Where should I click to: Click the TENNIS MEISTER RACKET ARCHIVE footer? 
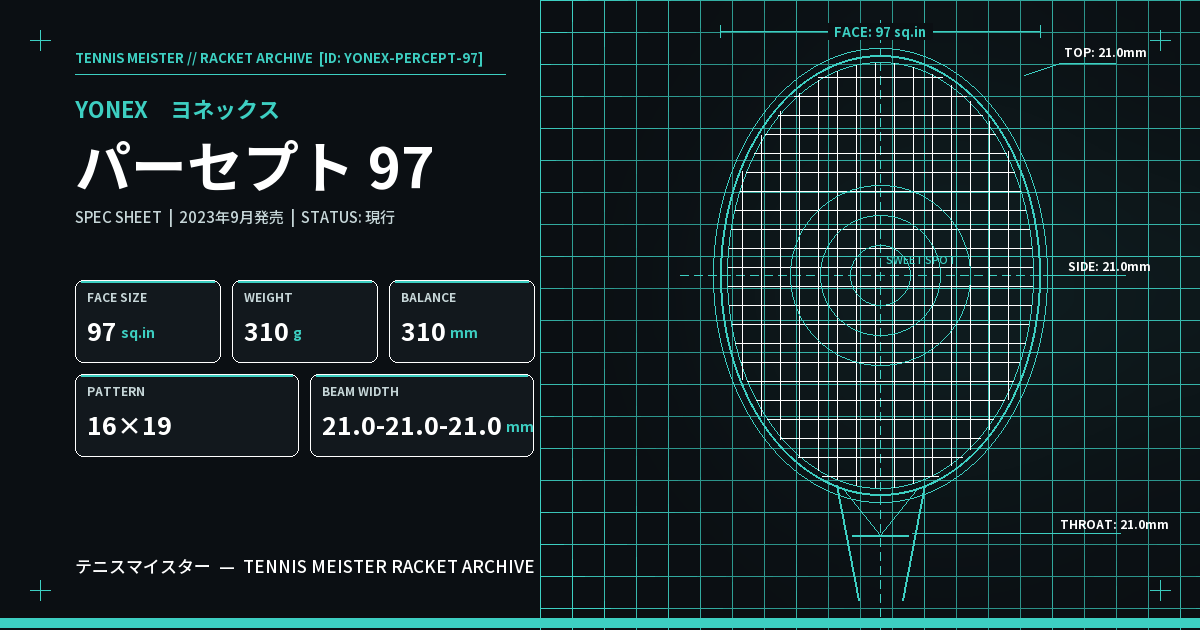pyautogui.click(x=389, y=567)
